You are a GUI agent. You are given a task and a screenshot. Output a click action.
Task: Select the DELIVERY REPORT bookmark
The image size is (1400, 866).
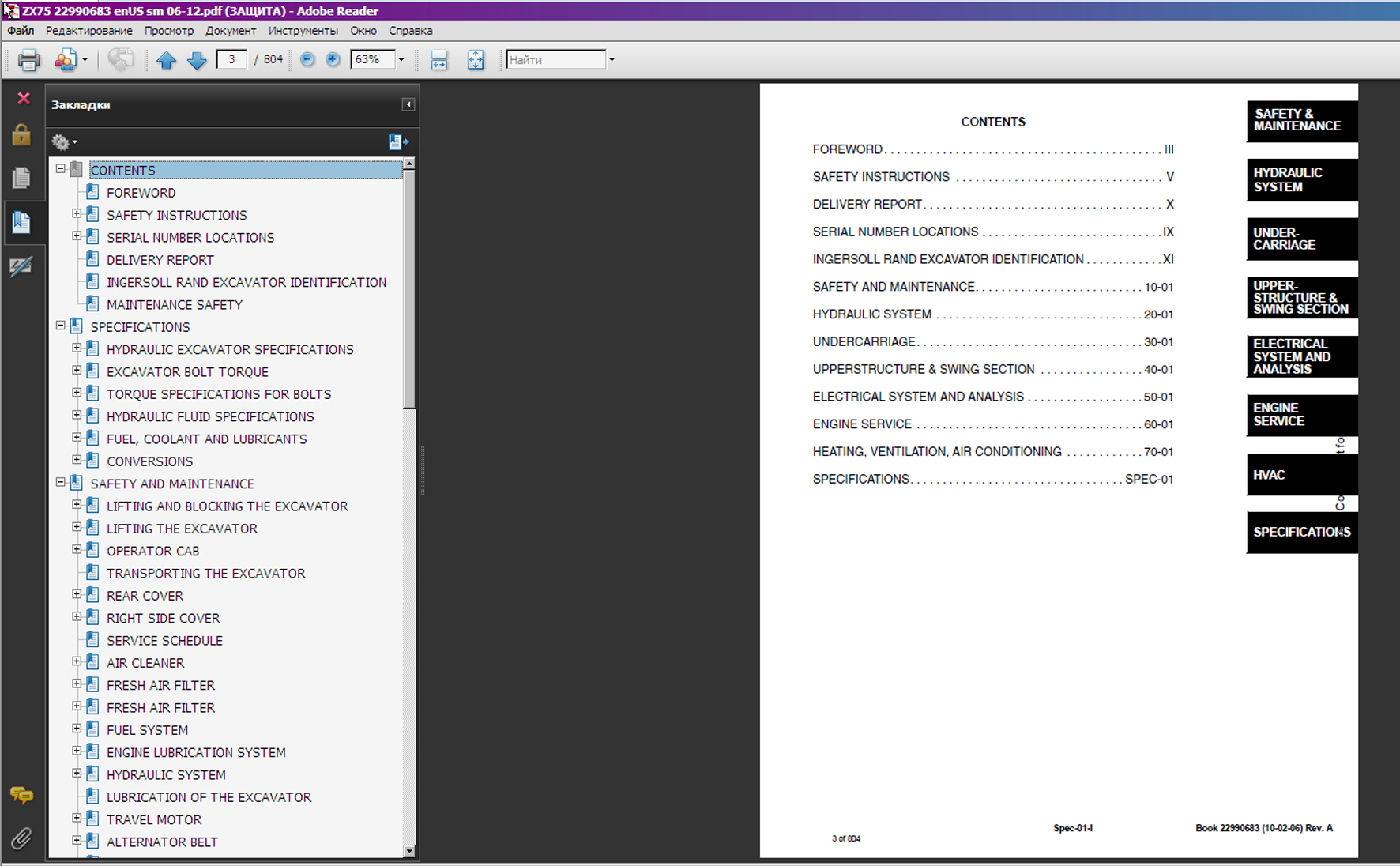click(160, 260)
